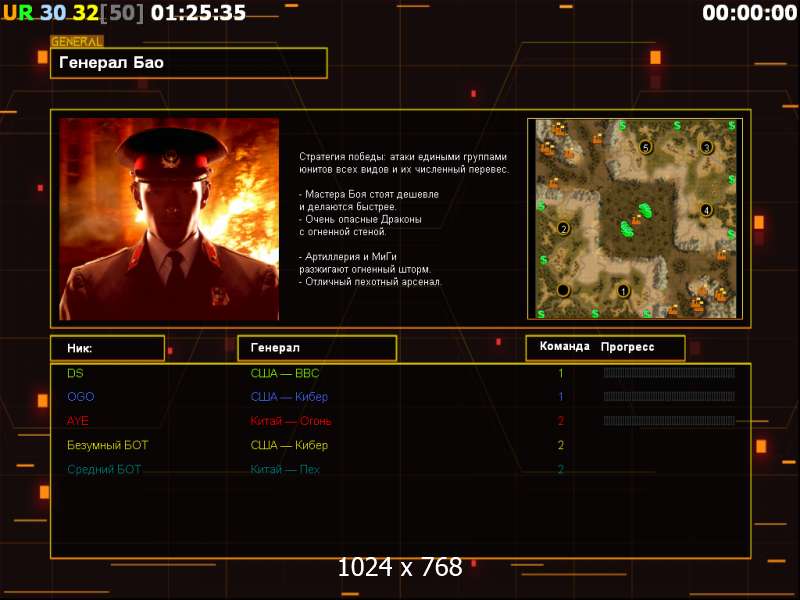The height and width of the screenshot is (600, 800).
Task: Click the orange tech building at map center
Action: coord(636,220)
